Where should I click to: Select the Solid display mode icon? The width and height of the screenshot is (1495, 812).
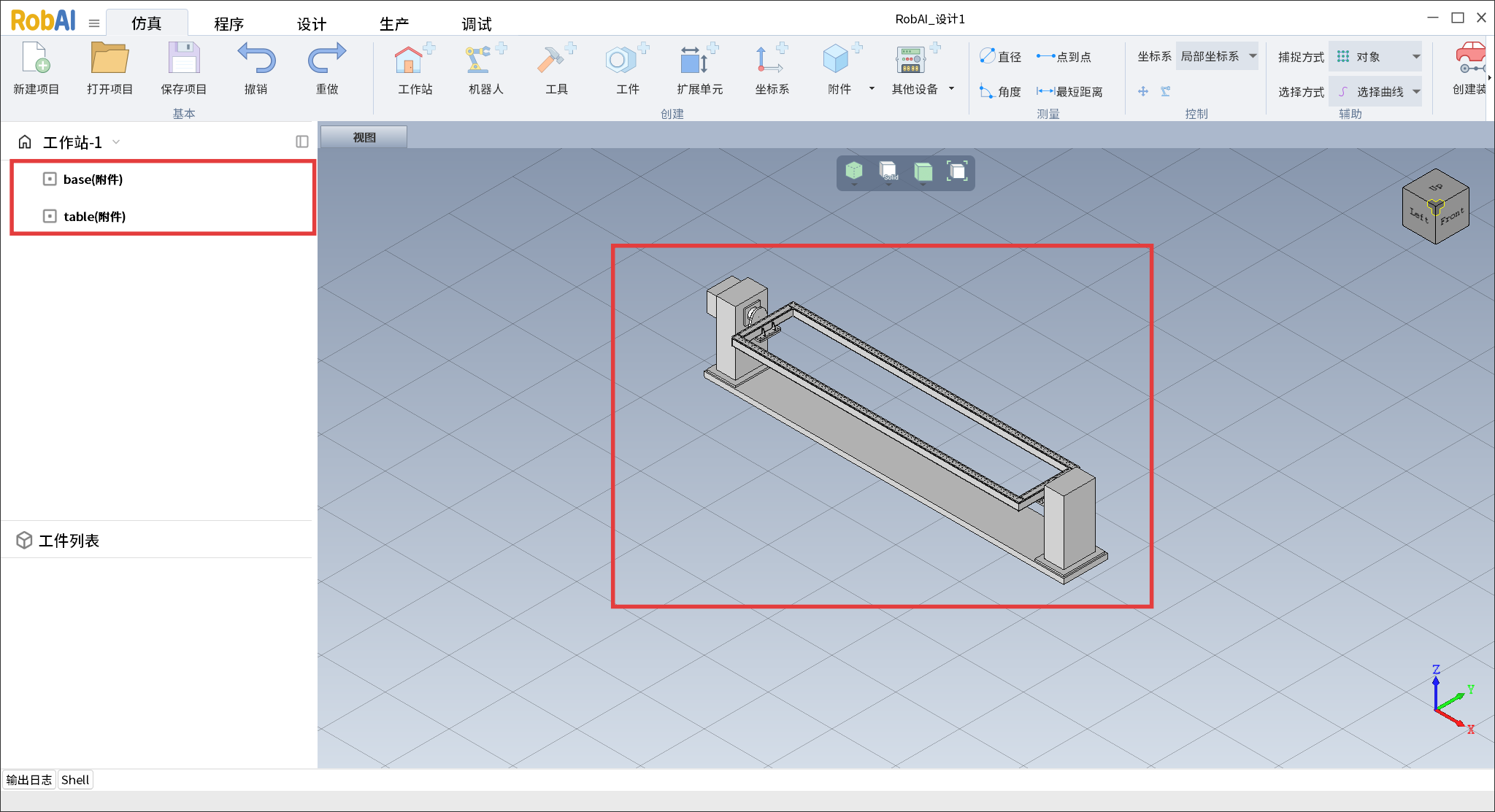tap(888, 170)
